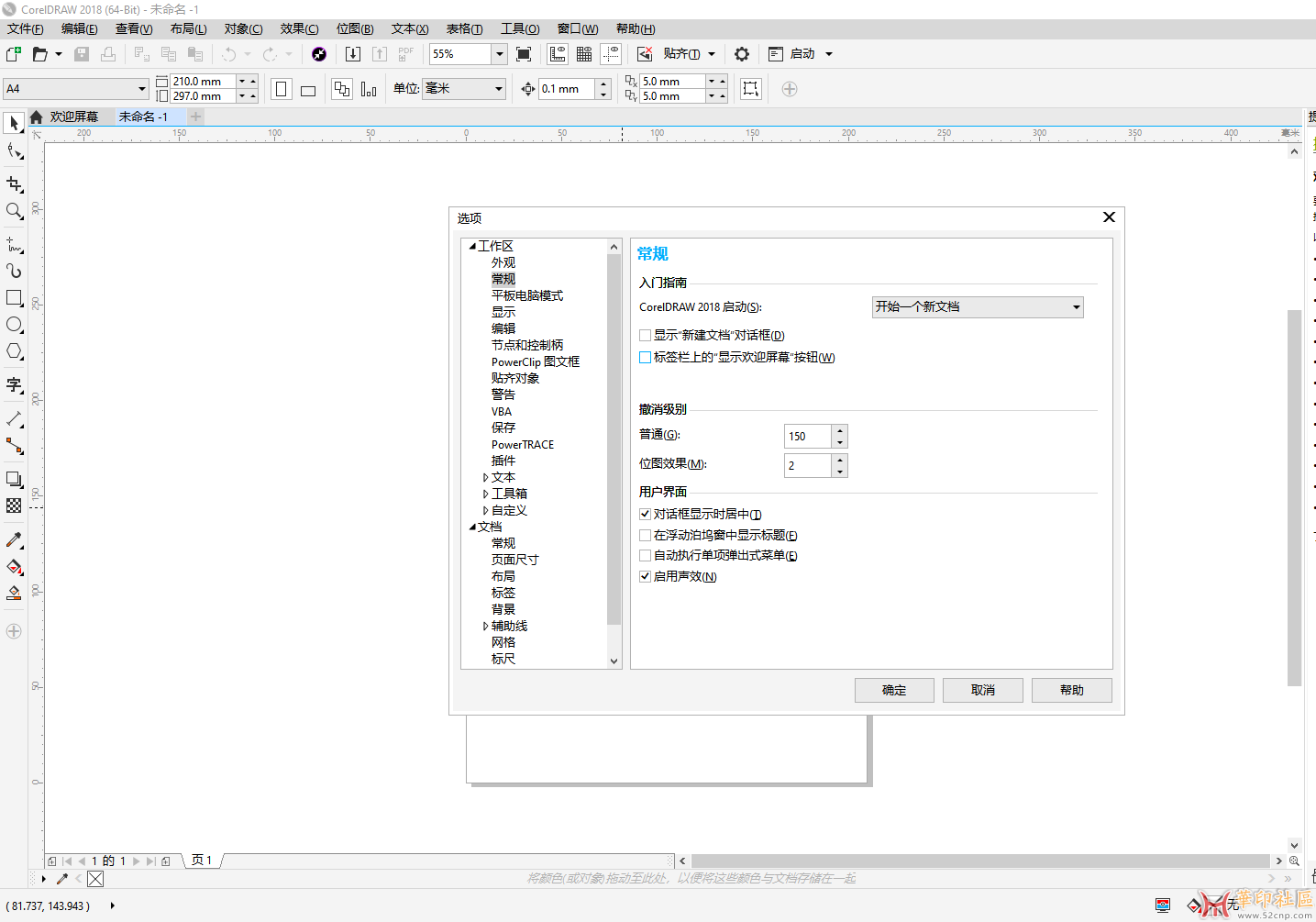Image resolution: width=1316 pixels, height=922 pixels.
Task: Click the 取消 button
Action: [x=983, y=690]
